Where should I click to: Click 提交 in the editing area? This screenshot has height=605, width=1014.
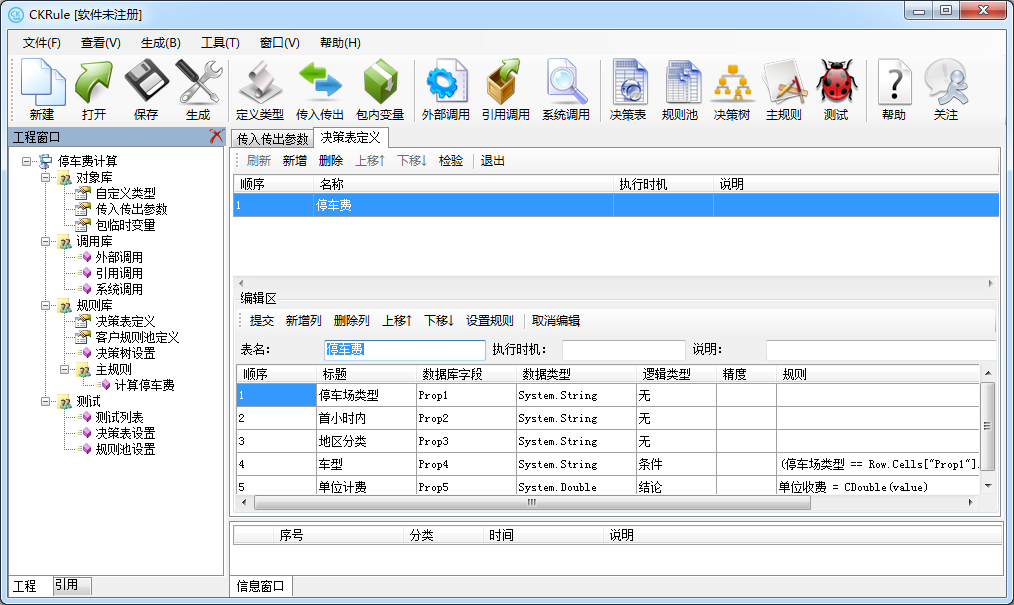point(262,321)
